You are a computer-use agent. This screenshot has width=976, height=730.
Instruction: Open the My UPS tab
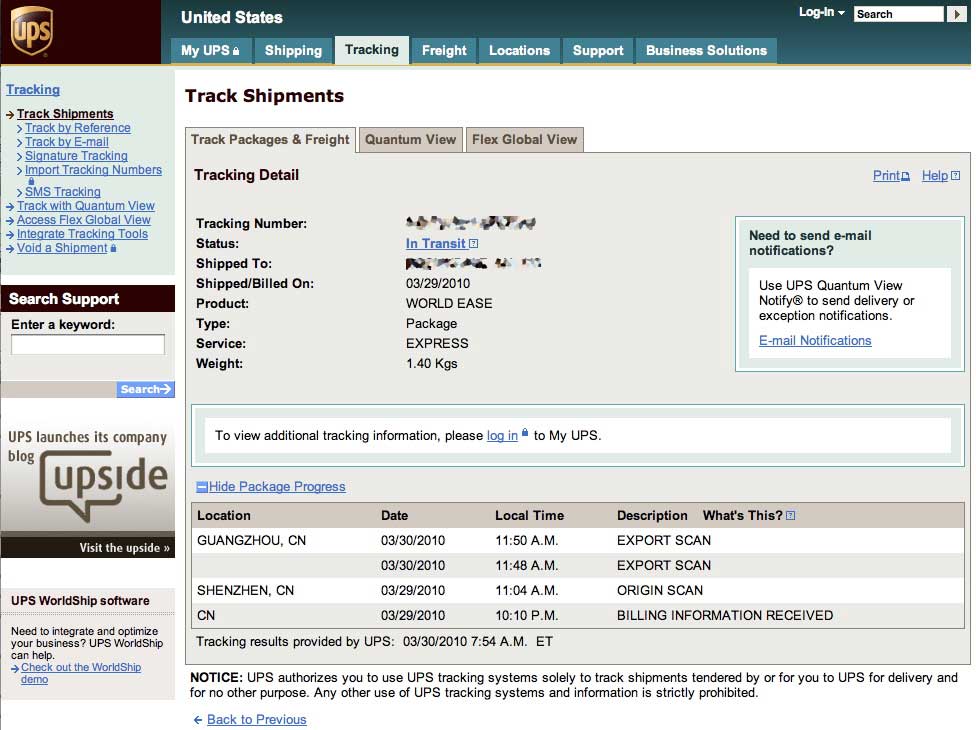tap(210, 50)
